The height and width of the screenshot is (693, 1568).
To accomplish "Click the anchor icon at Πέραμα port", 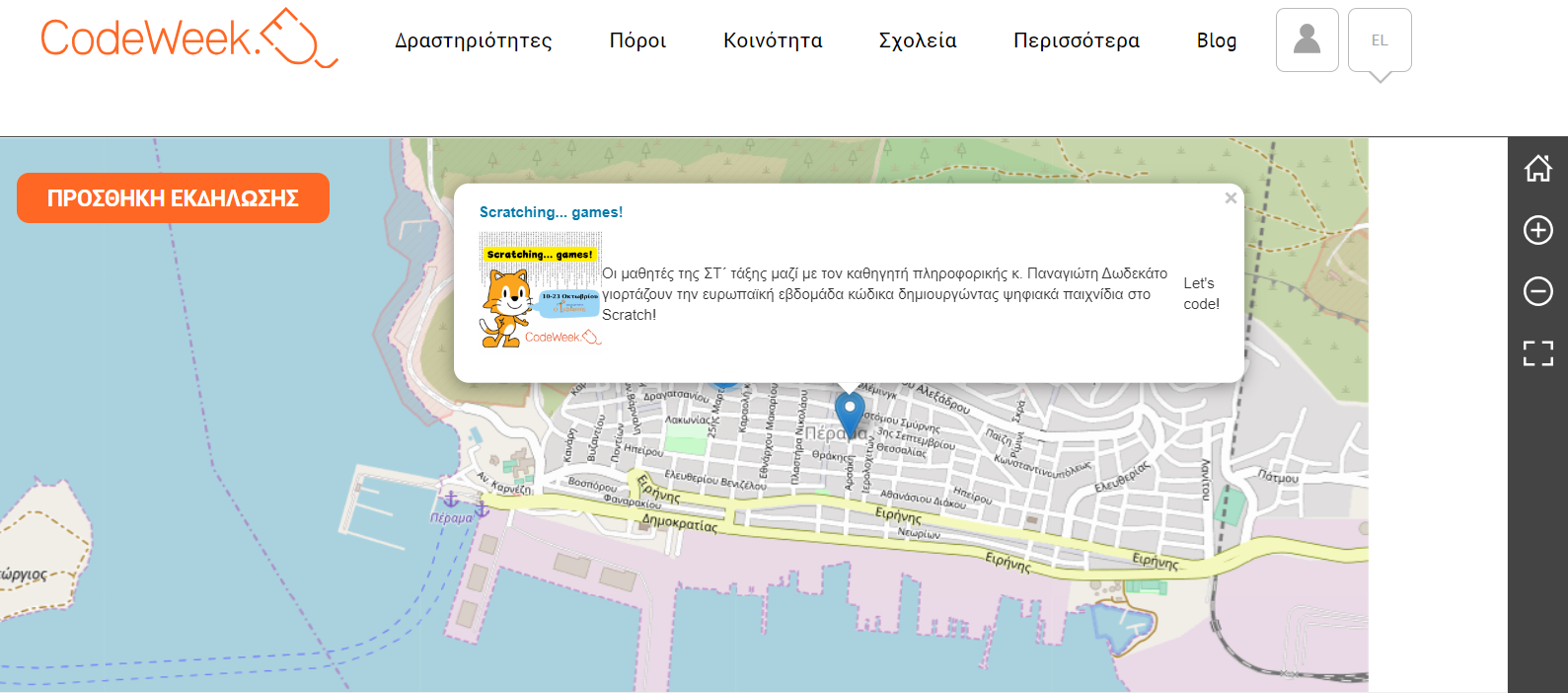I will [x=450, y=500].
